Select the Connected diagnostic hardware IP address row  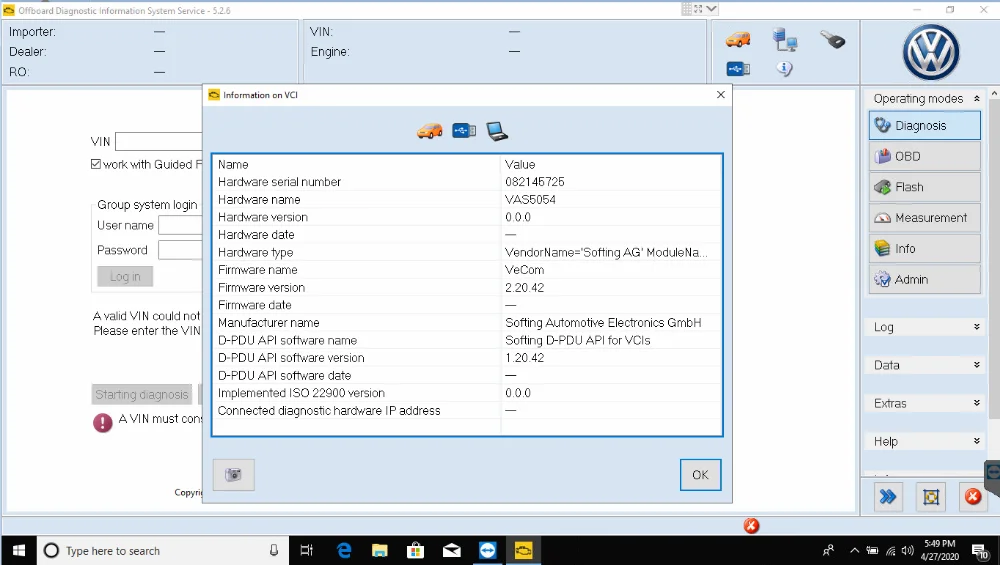tap(467, 411)
